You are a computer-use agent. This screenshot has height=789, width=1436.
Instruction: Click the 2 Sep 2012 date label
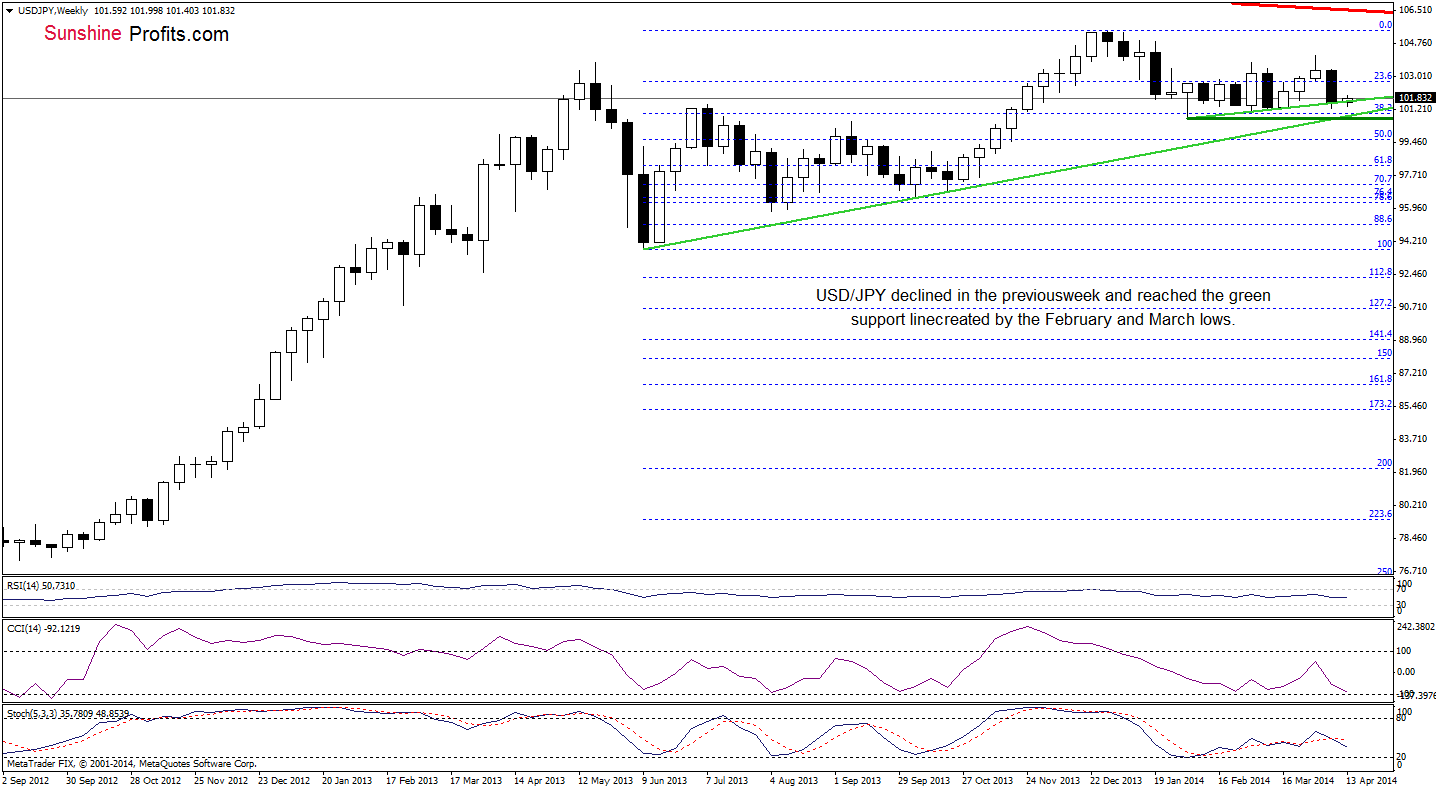[26, 780]
